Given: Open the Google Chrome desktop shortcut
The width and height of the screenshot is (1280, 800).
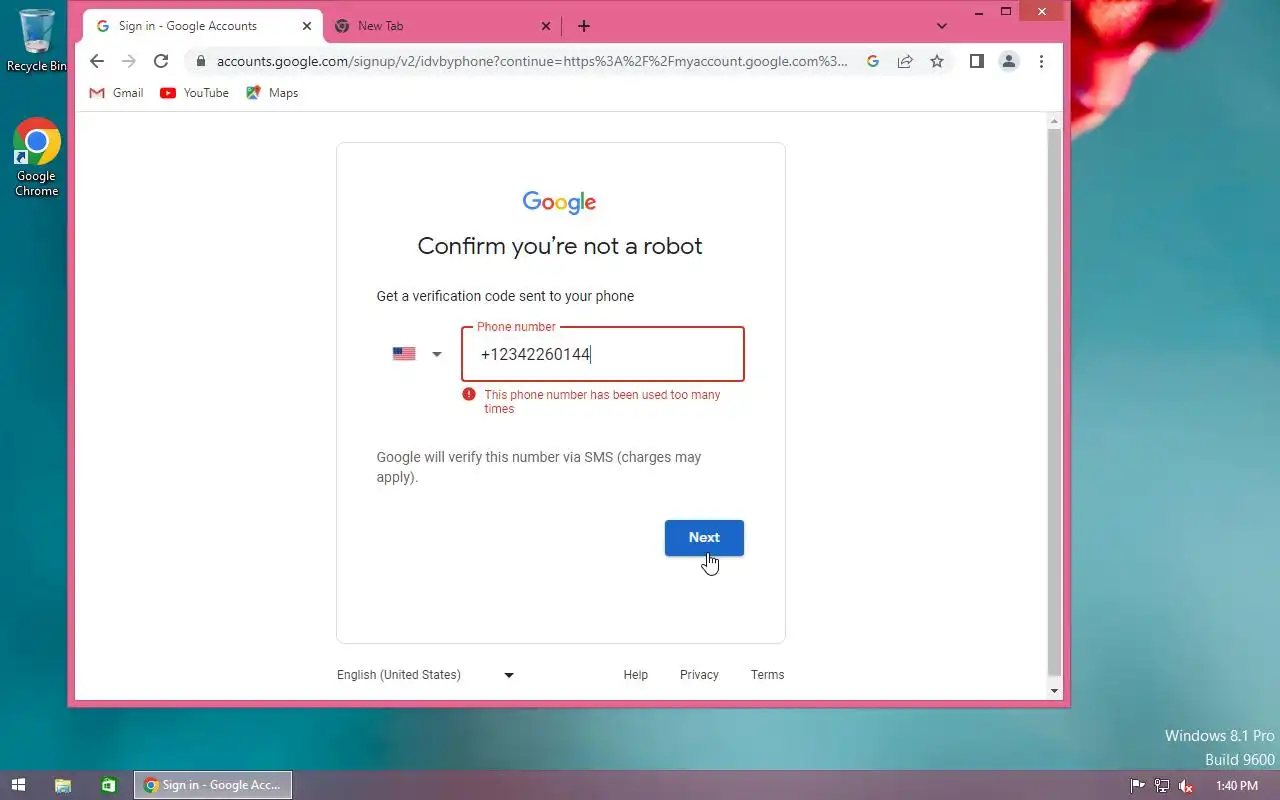Looking at the screenshot, I should (37, 157).
